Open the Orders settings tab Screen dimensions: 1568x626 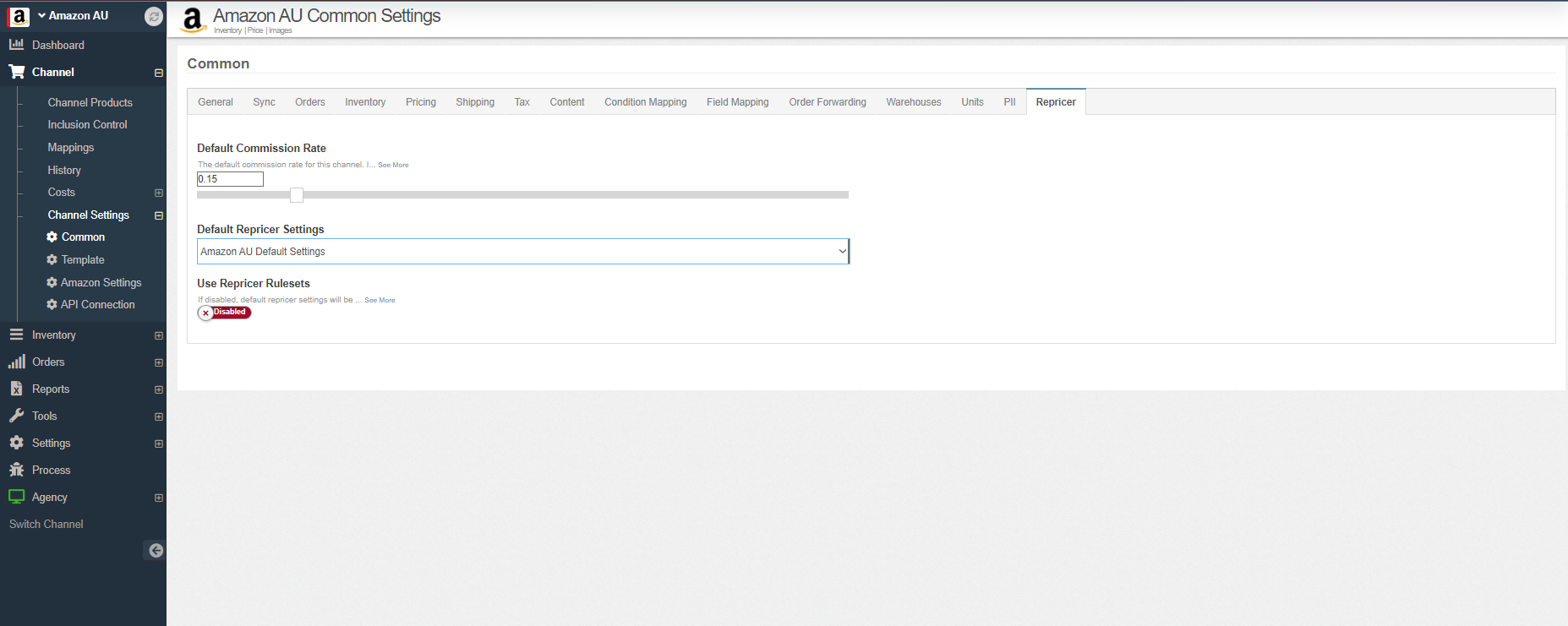310,102
